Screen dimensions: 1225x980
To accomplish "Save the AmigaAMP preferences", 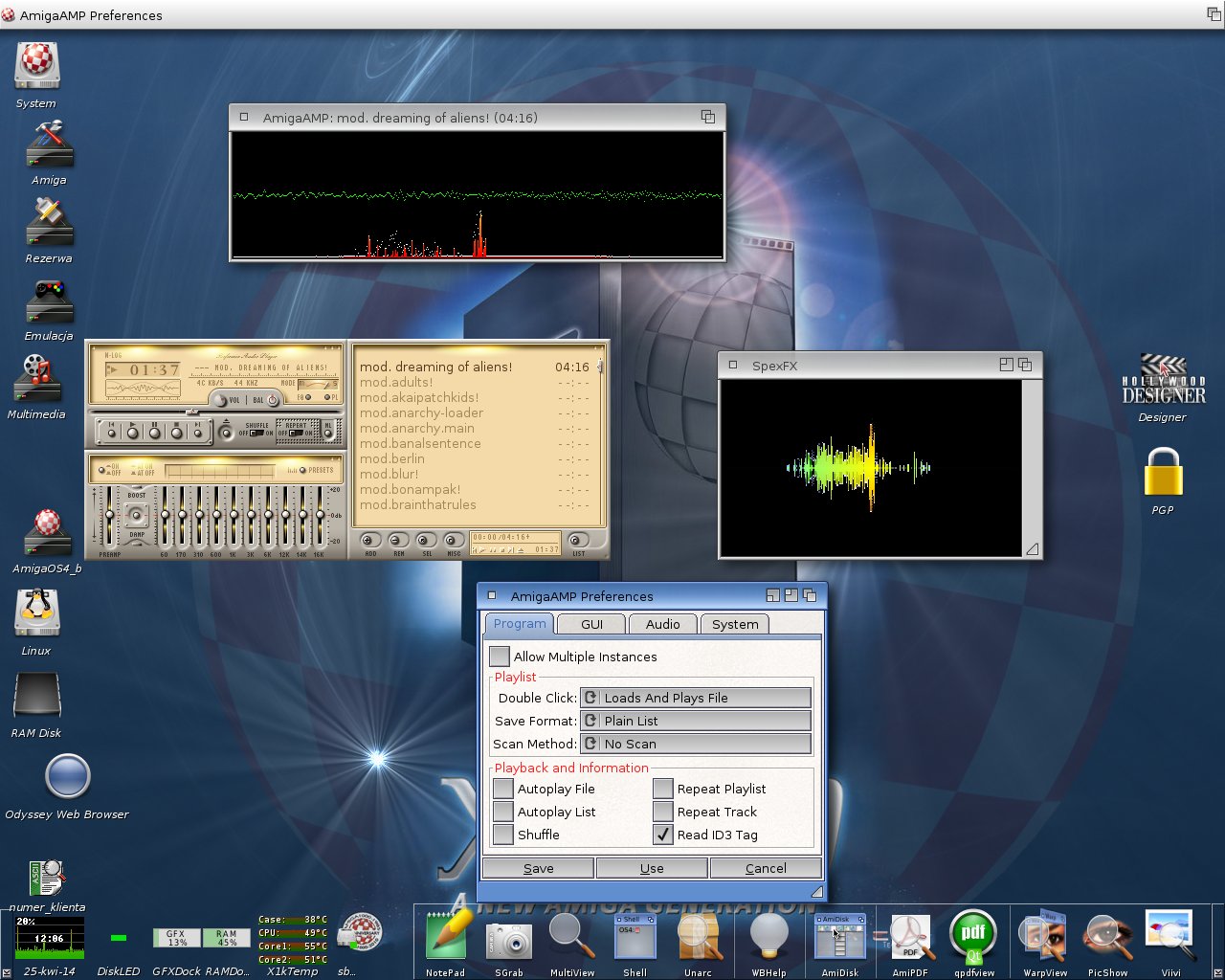I will pos(538,868).
